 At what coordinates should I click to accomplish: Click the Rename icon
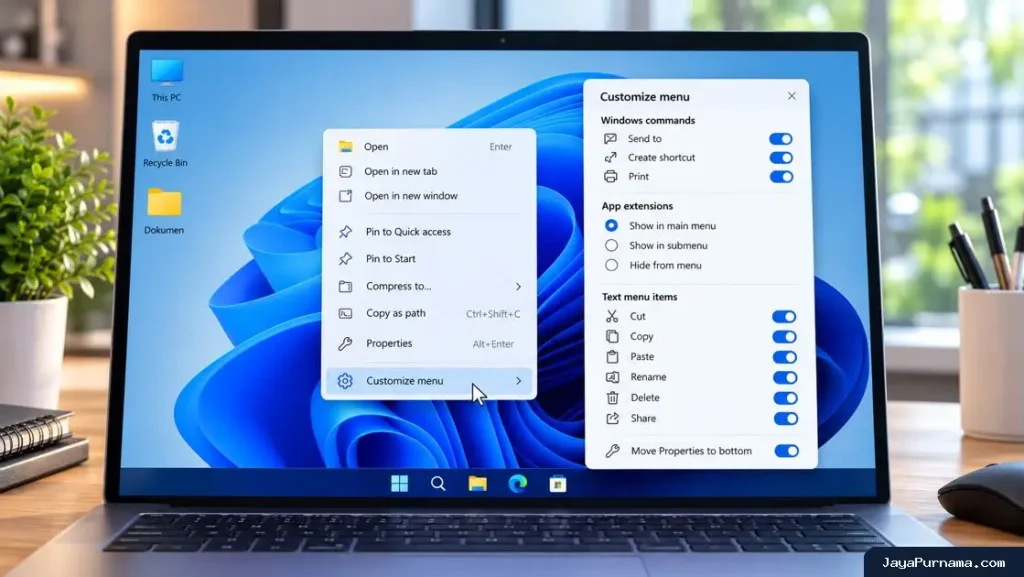(613, 377)
